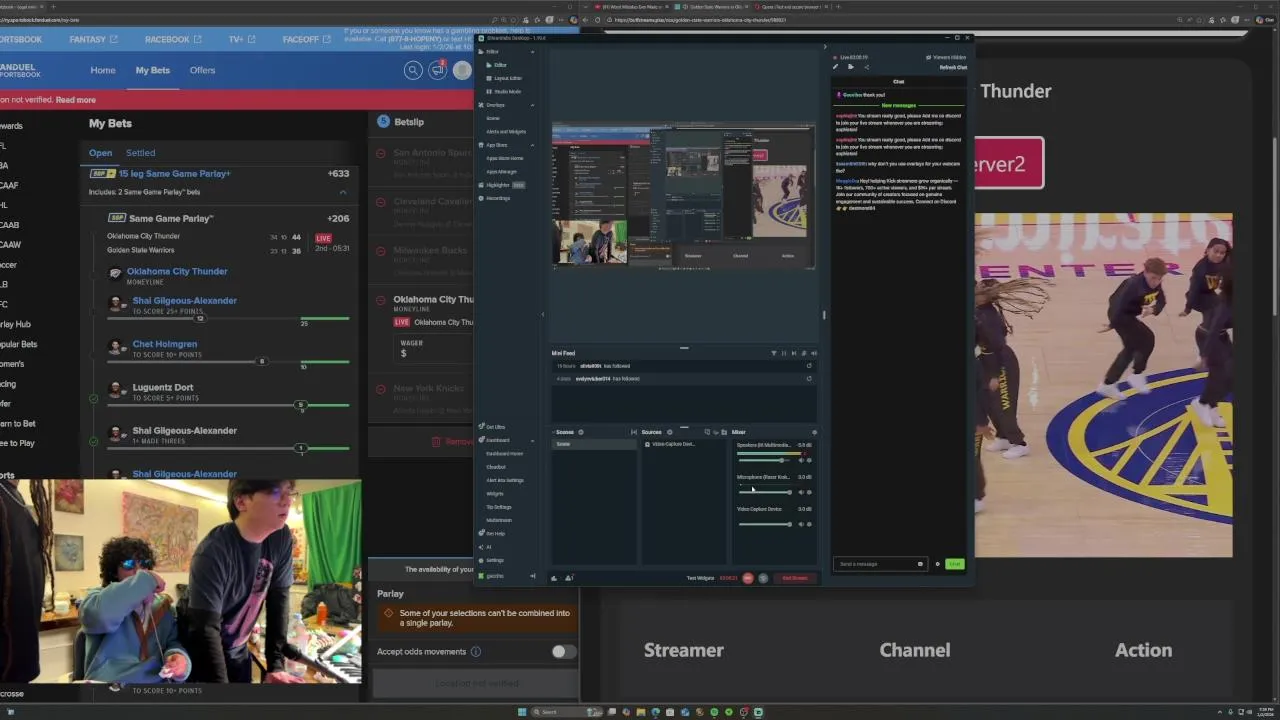Select Video Capture Device source row

point(683,444)
